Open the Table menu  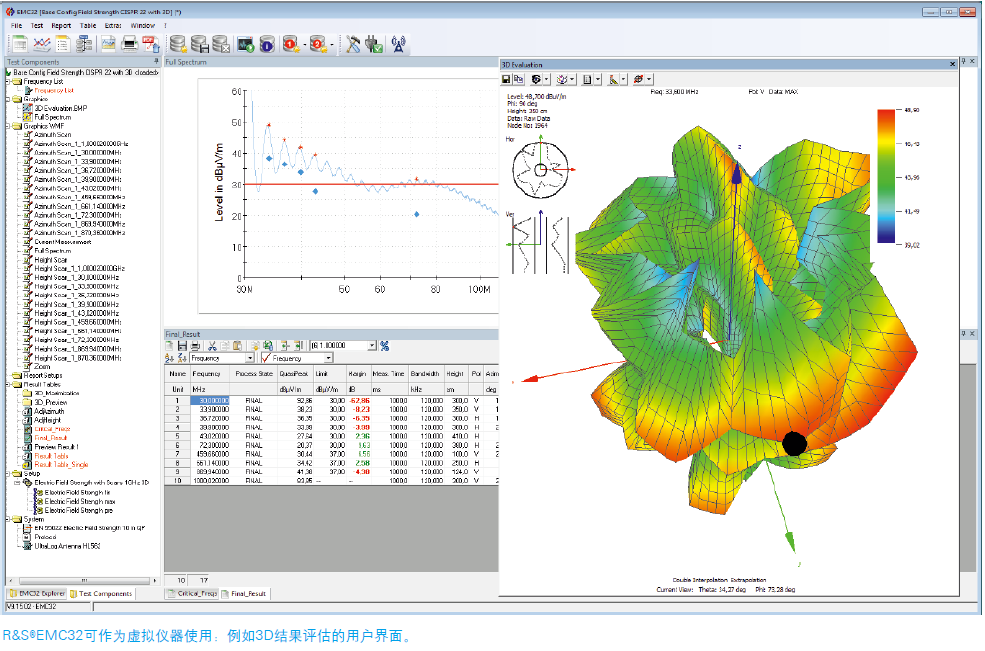pyautogui.click(x=88, y=26)
